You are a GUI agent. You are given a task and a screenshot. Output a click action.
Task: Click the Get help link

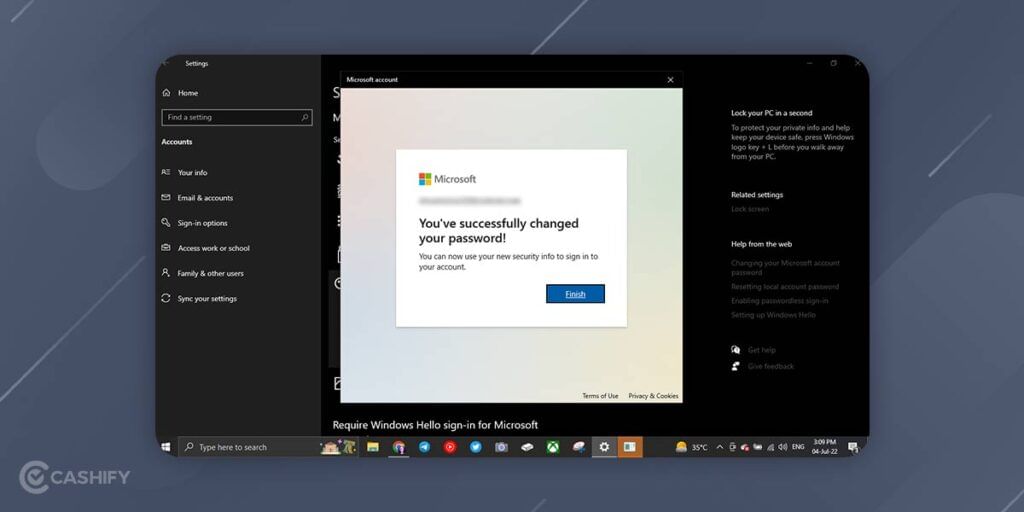click(761, 350)
